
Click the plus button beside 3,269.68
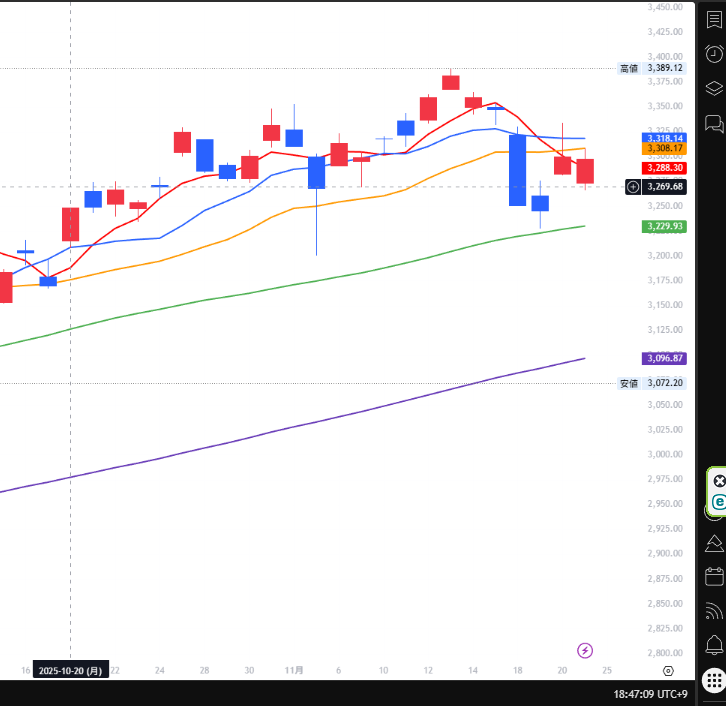pyautogui.click(x=633, y=186)
